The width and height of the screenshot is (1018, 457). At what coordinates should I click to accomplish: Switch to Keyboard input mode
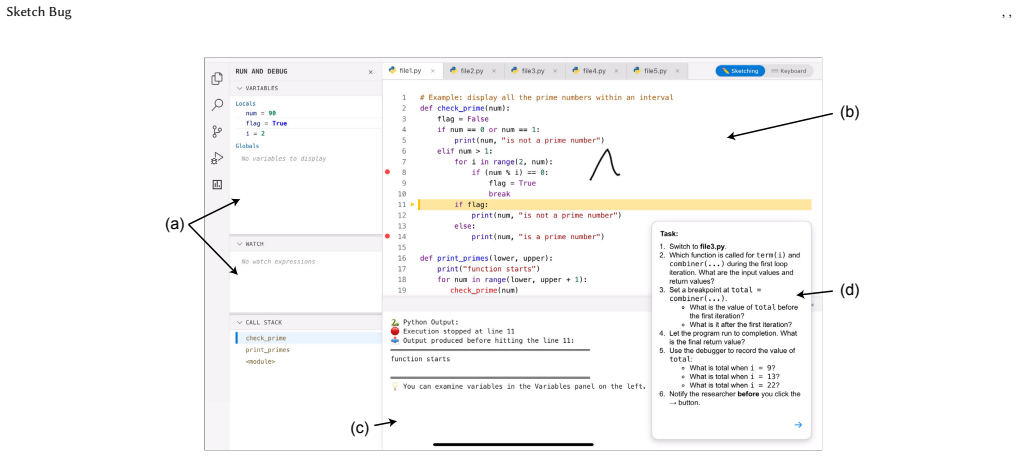click(x=788, y=71)
